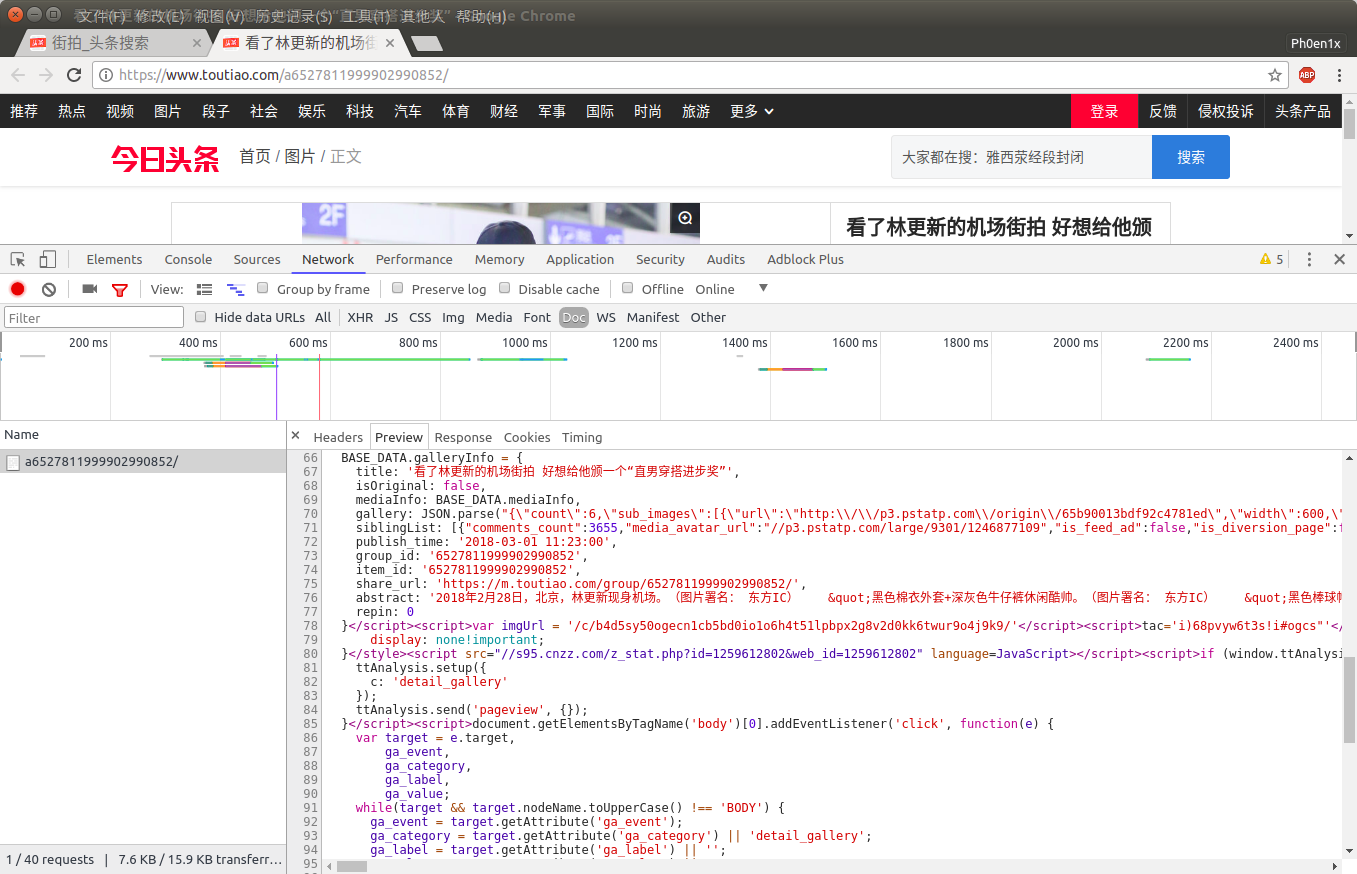Close the 看了林更新的机场 tab
Image resolution: width=1357 pixels, height=874 pixels.
pyautogui.click(x=390, y=43)
